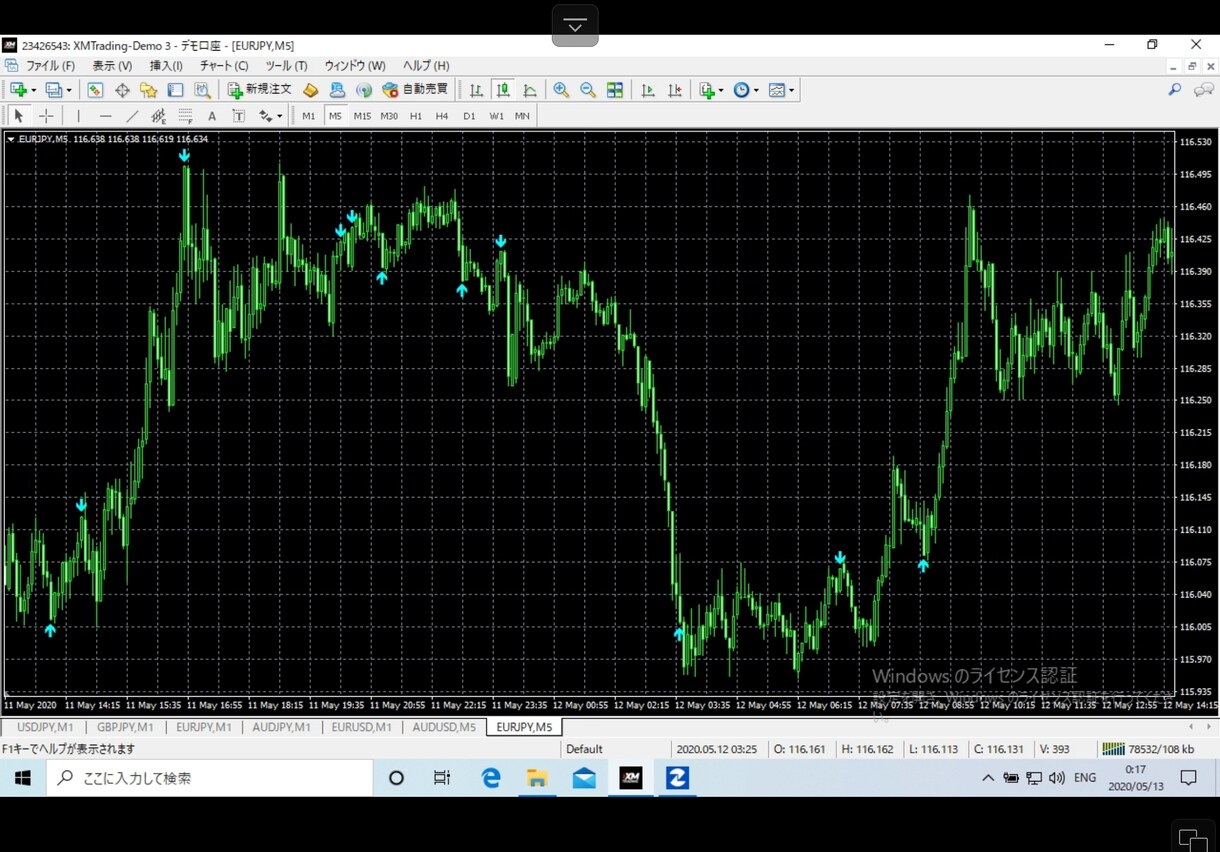Screen dimensions: 1220x852
Task: Open the ツール (T) menu
Action: coord(286,66)
